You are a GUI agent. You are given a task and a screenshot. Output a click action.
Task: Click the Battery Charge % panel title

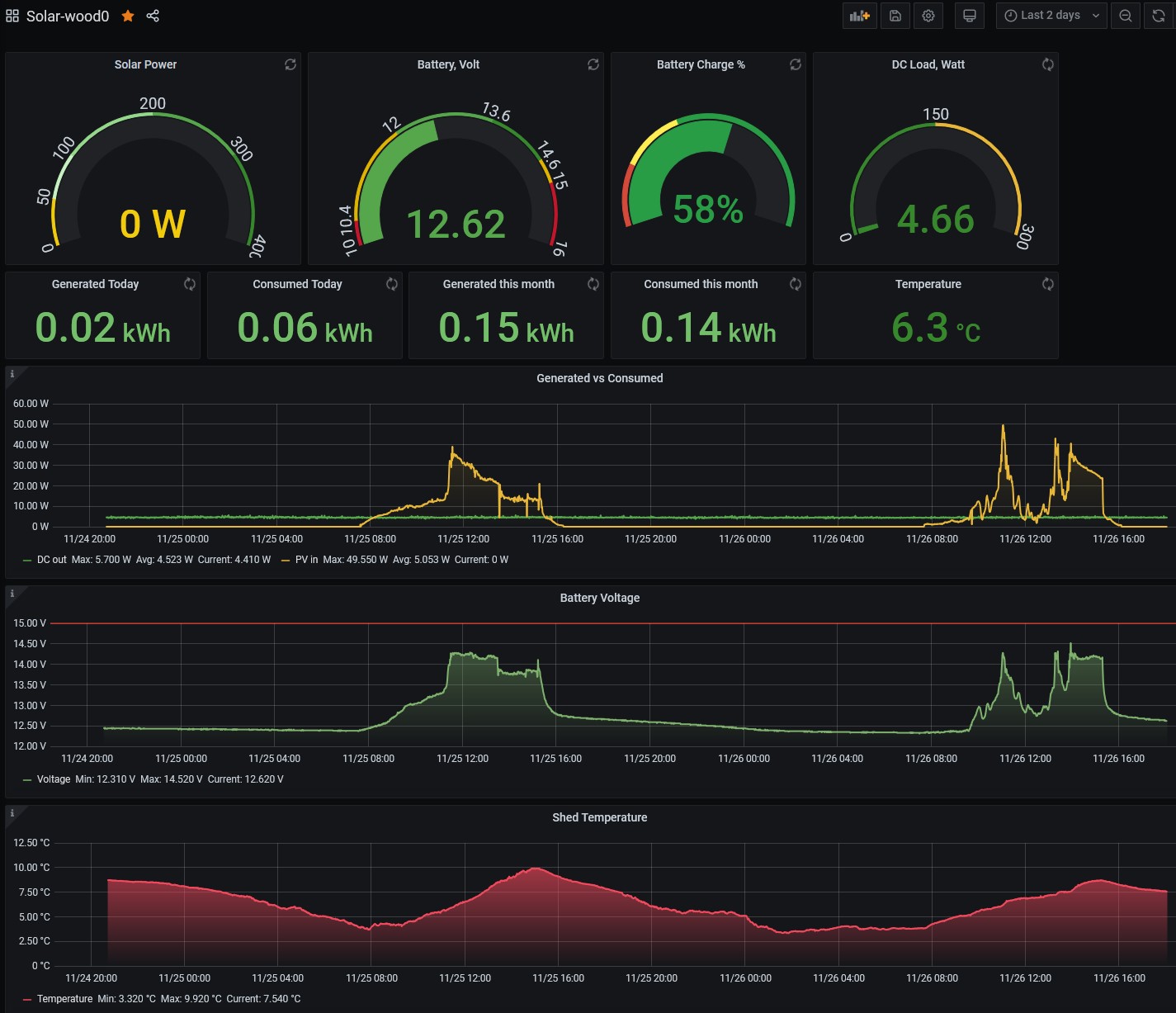700,64
